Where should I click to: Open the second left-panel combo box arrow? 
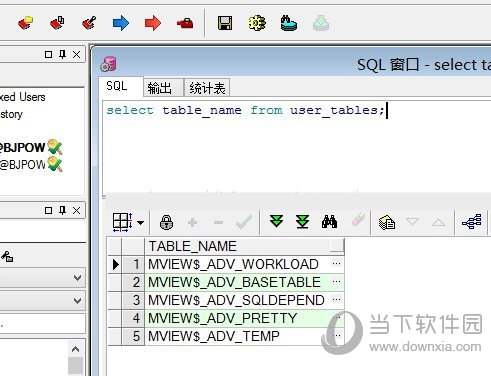click(77, 301)
